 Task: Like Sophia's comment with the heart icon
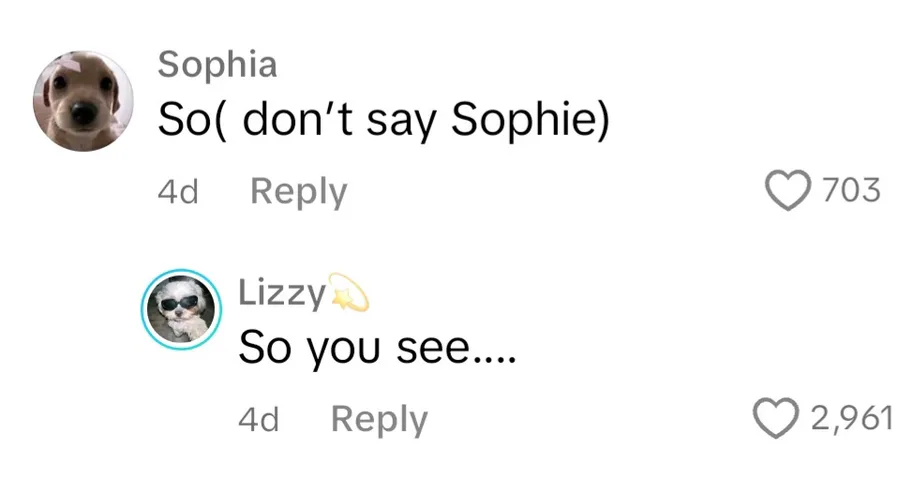(786, 189)
